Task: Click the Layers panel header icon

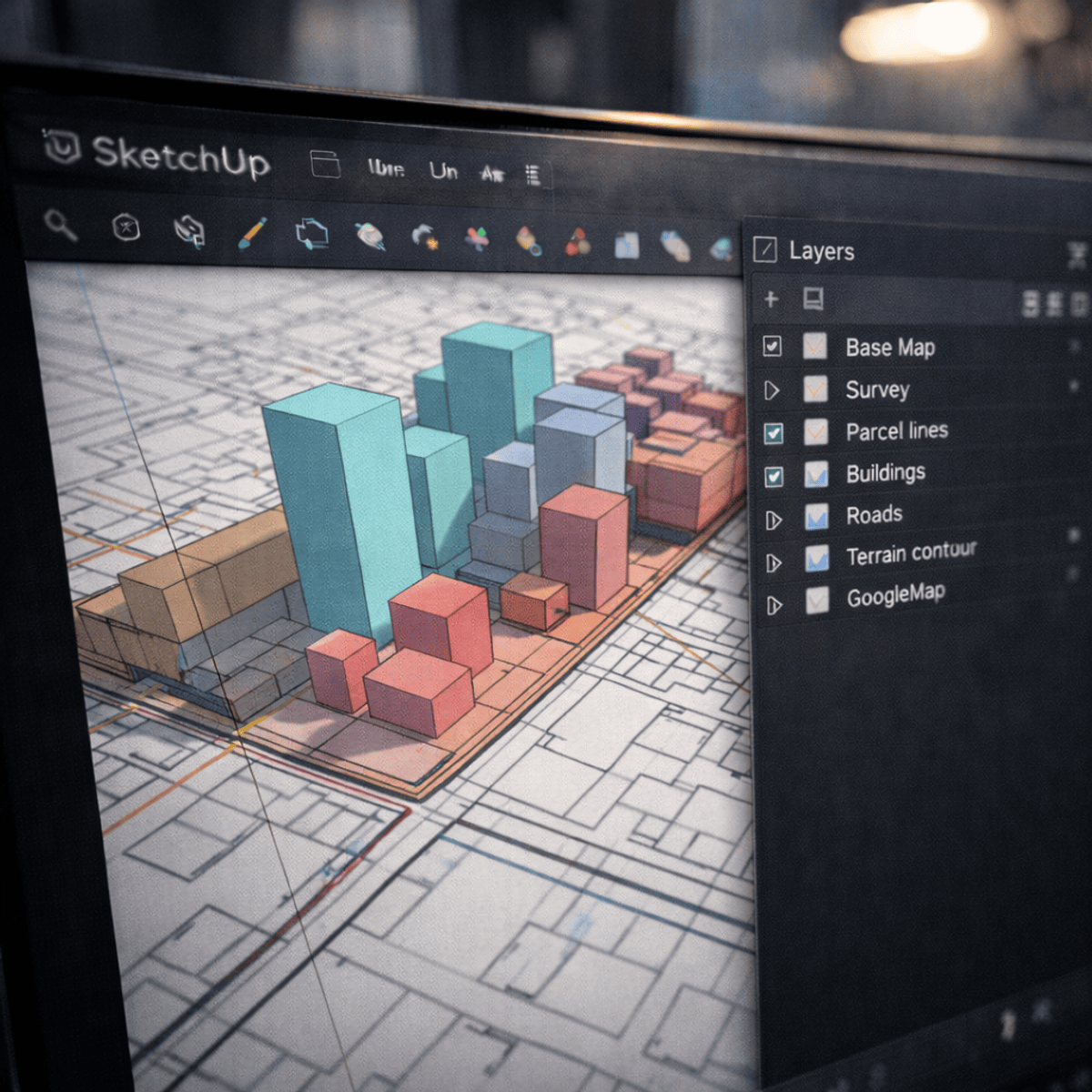Action: [x=764, y=248]
